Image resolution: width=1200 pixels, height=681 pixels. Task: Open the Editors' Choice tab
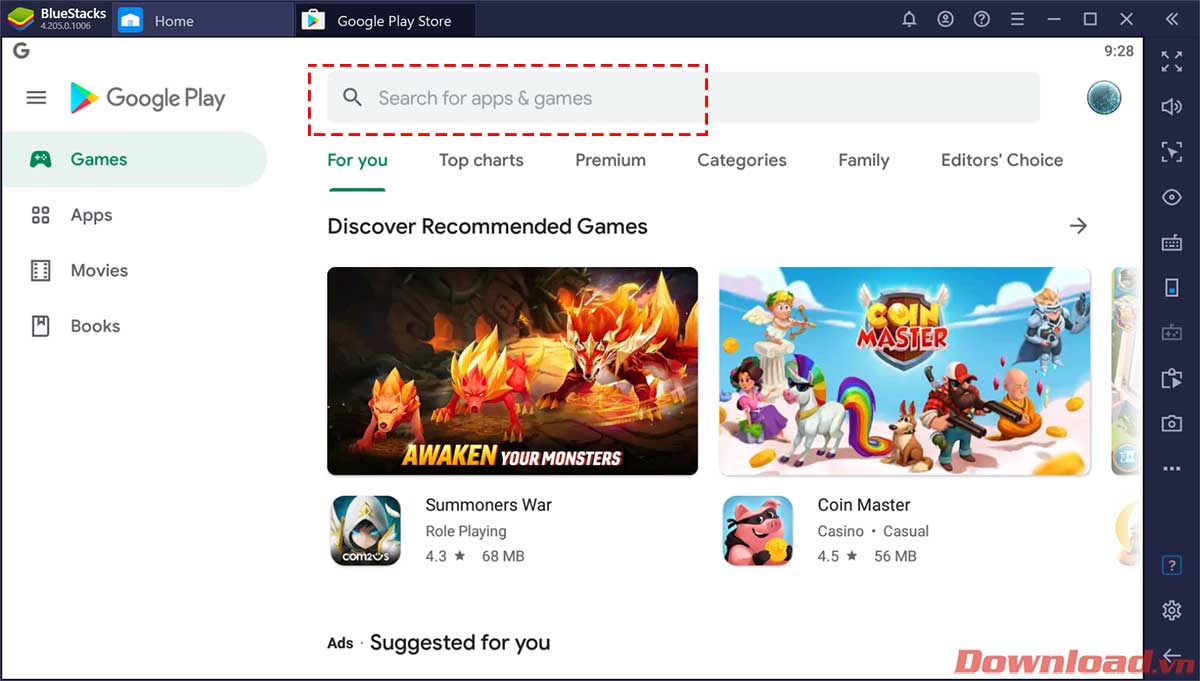[x=1002, y=160]
